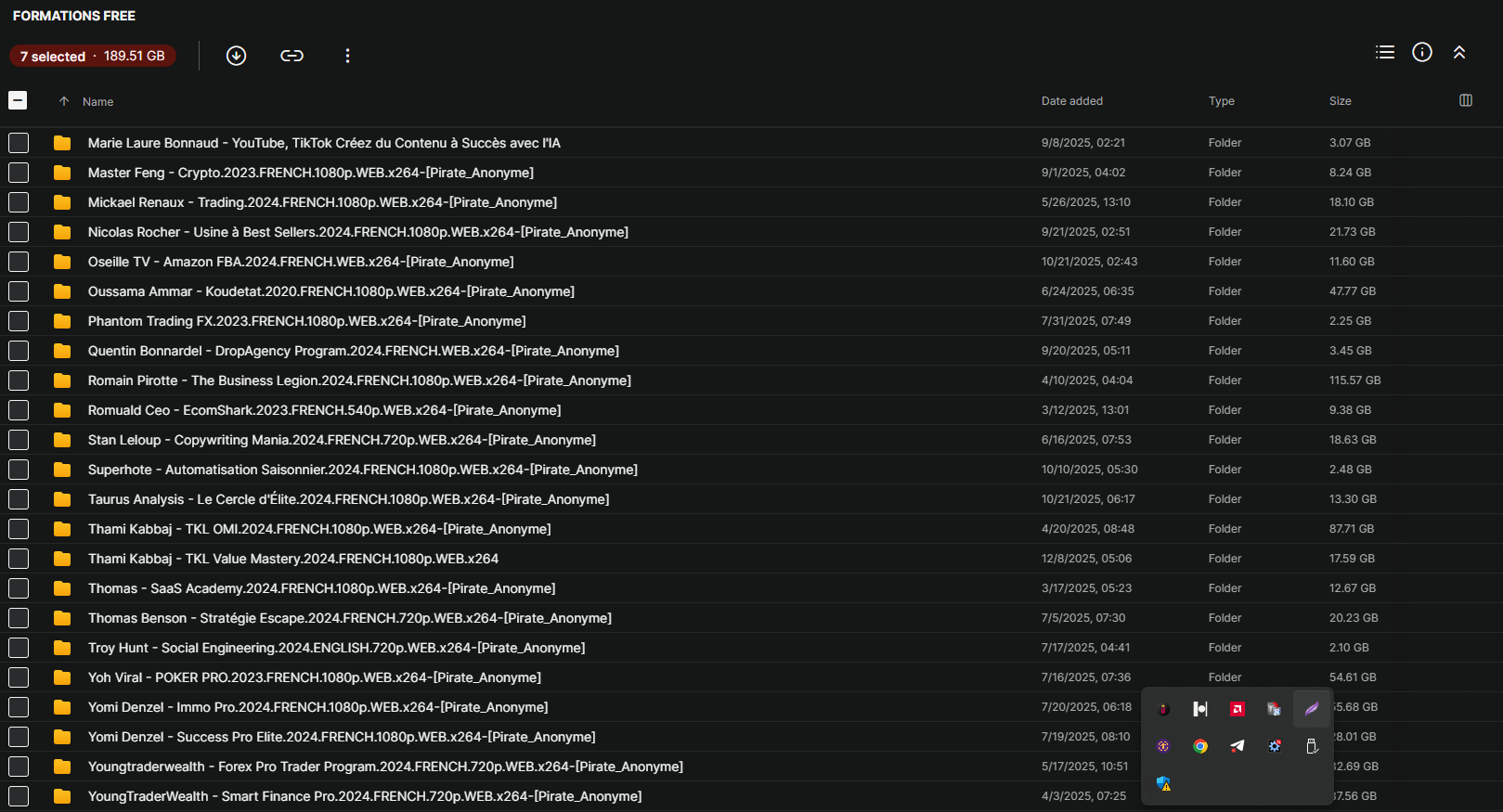This screenshot has height=812, width=1503.
Task: Sort by the Size column header
Action: coord(1341,101)
